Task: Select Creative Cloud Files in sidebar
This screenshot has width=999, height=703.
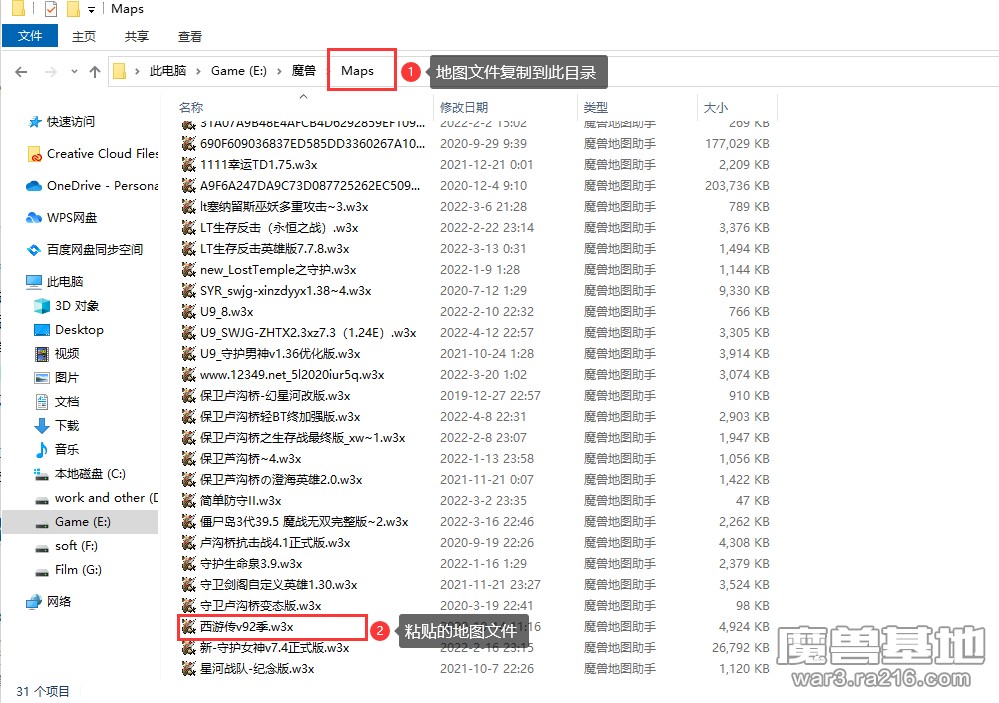Action: coord(102,154)
